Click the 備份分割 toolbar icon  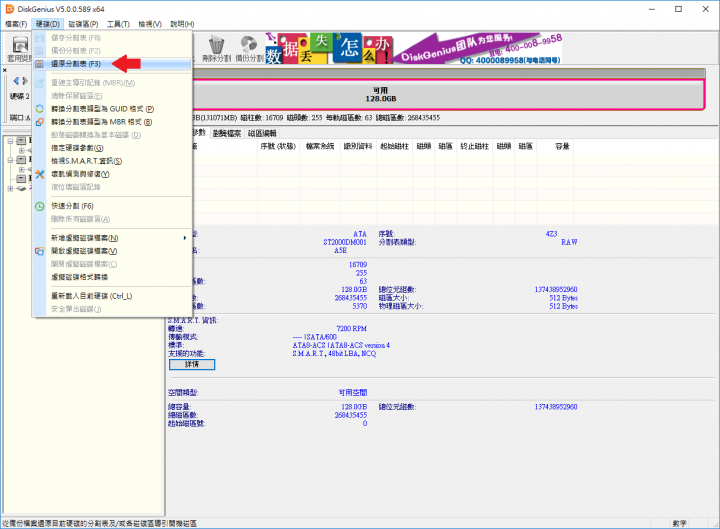(x=249, y=49)
